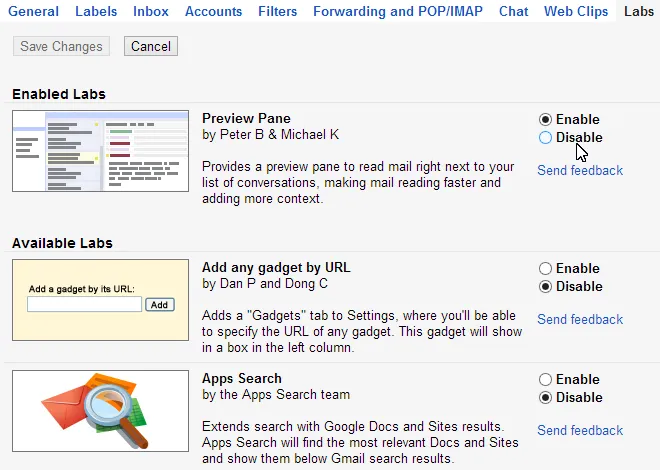Click the Apps Search magnifier thumbnail
660x470 pixels.
pos(101,410)
